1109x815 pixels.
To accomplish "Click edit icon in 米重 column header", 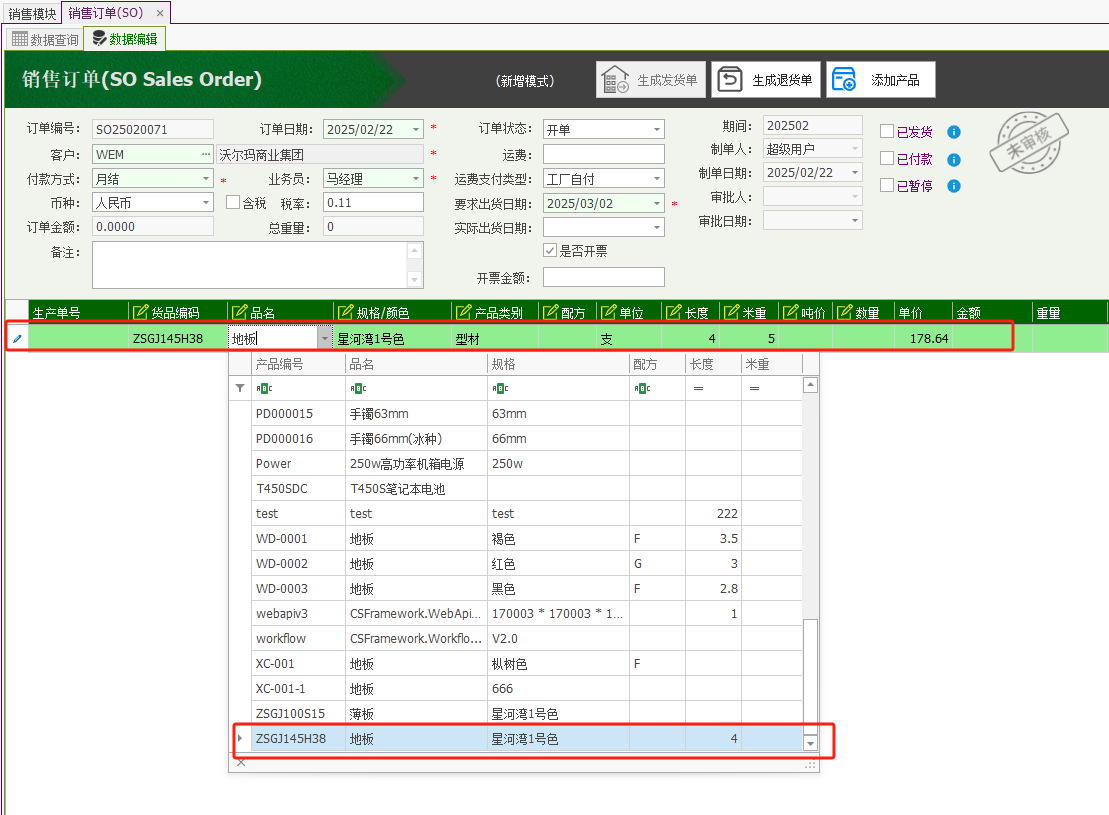I will pyautogui.click(x=732, y=312).
